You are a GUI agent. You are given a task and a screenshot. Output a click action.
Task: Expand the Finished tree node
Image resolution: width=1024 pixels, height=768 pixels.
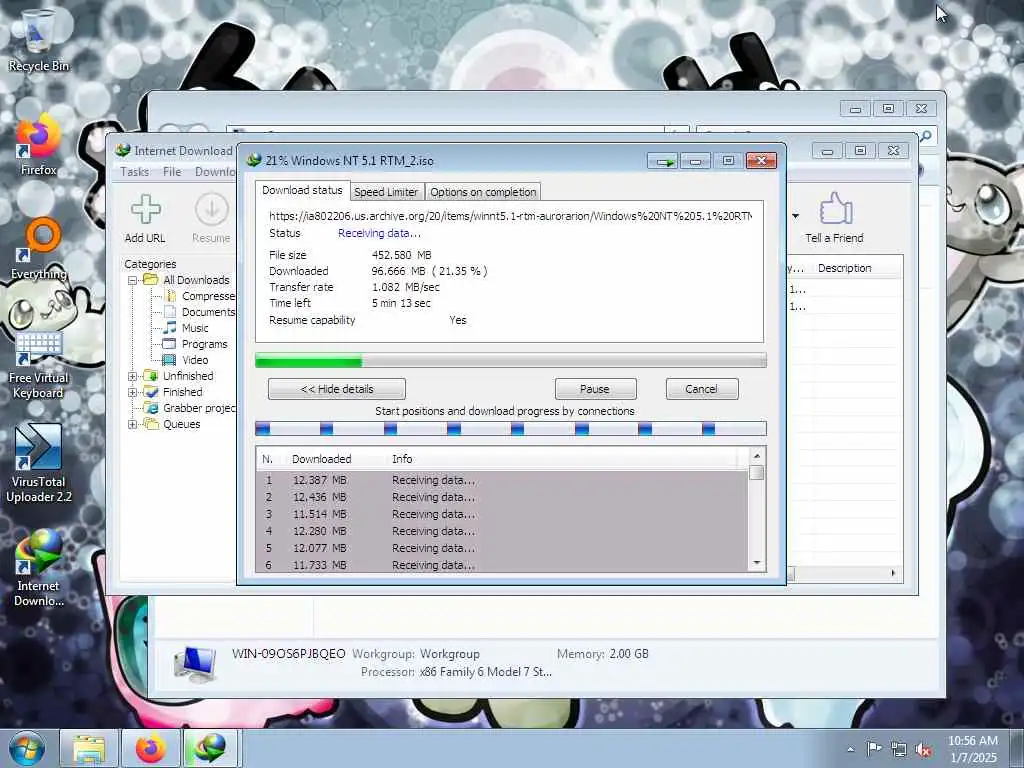[x=133, y=392]
